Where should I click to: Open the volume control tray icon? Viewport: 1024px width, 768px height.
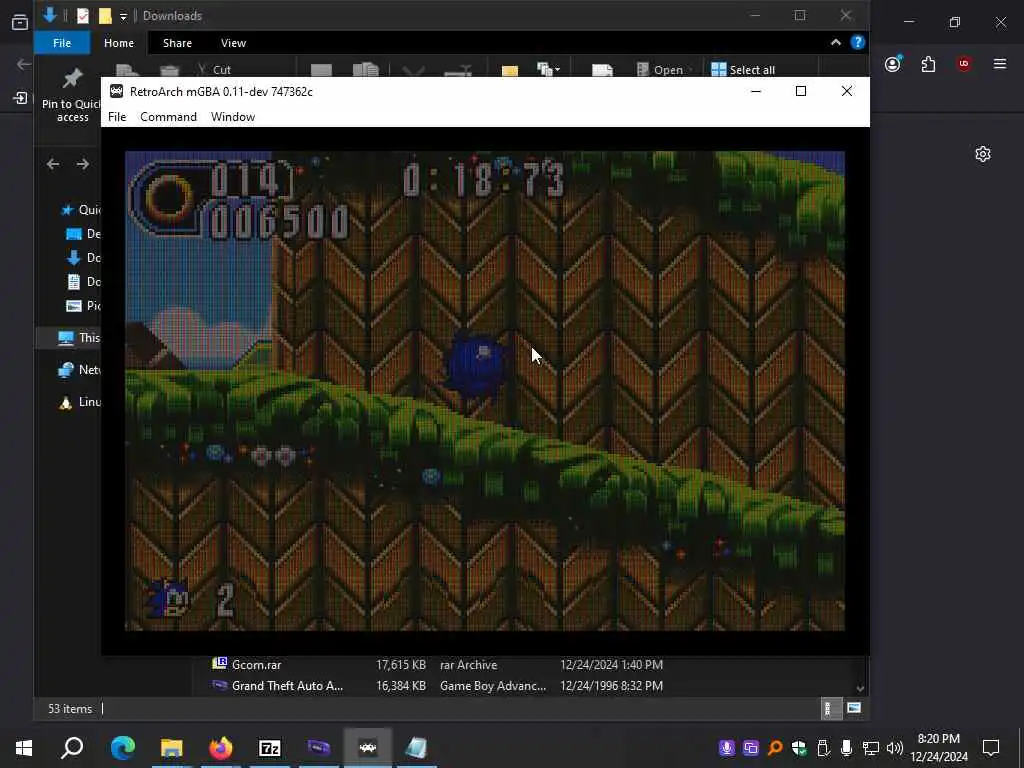point(895,748)
